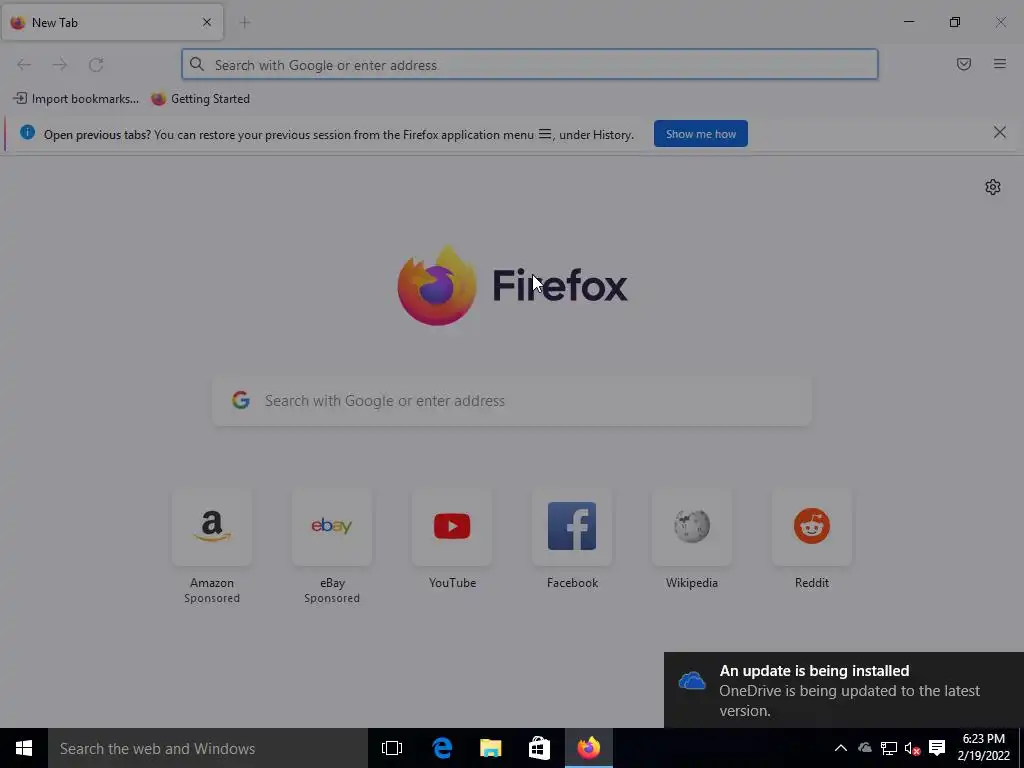Open Task View on taskbar
Screen dimensions: 1024x768
[x=392, y=748]
